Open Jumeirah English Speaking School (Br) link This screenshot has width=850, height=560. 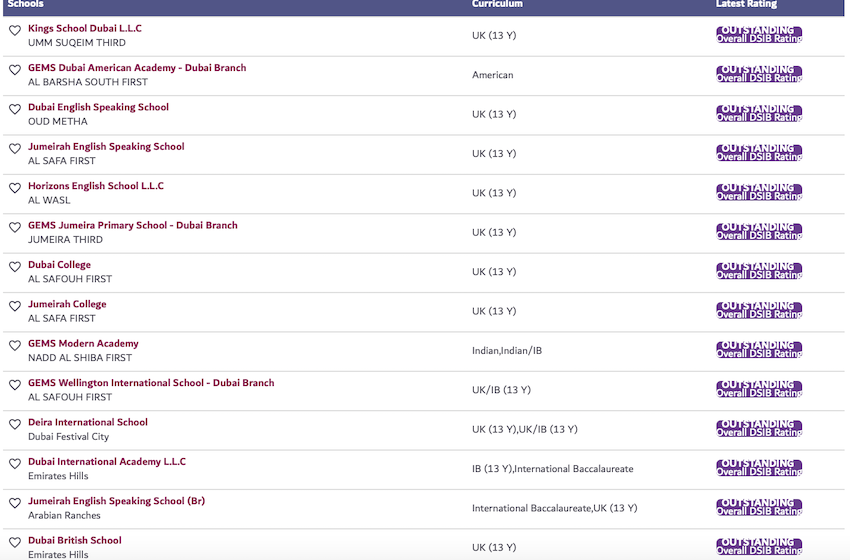pos(116,501)
